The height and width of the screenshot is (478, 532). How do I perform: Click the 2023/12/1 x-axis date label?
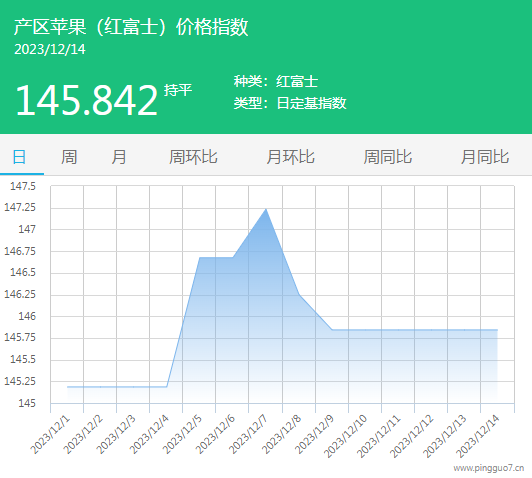click(50, 435)
